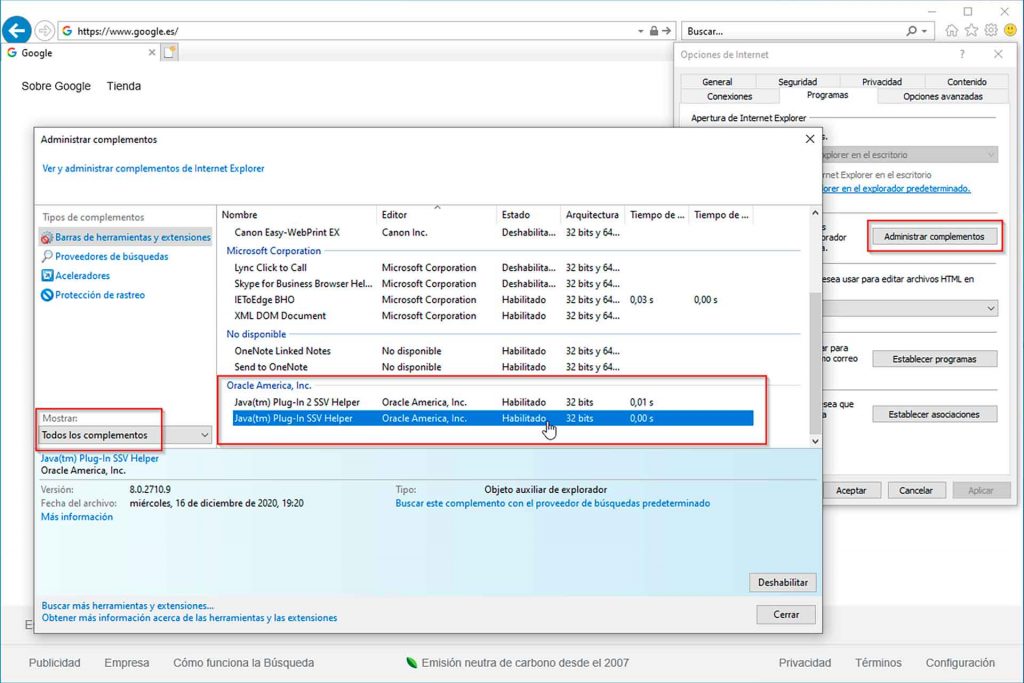
Task: Click the Google favicon in the address bar
Action: point(67,31)
